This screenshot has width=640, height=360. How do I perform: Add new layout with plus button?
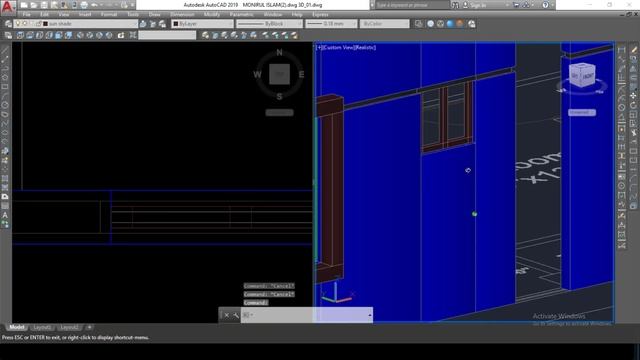[x=89, y=327]
